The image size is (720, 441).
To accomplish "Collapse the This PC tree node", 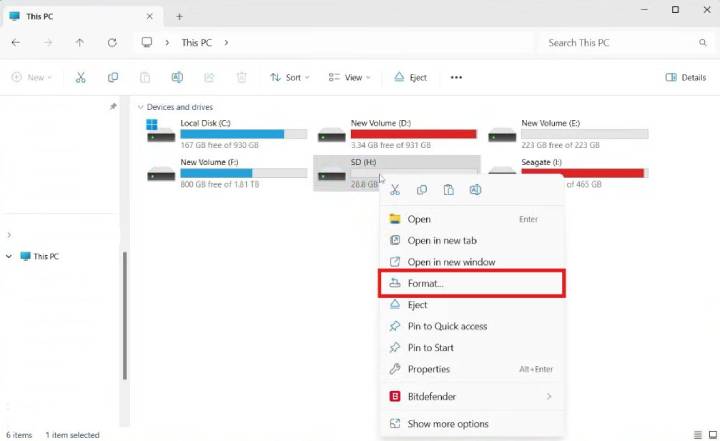I will pyautogui.click(x=9, y=256).
